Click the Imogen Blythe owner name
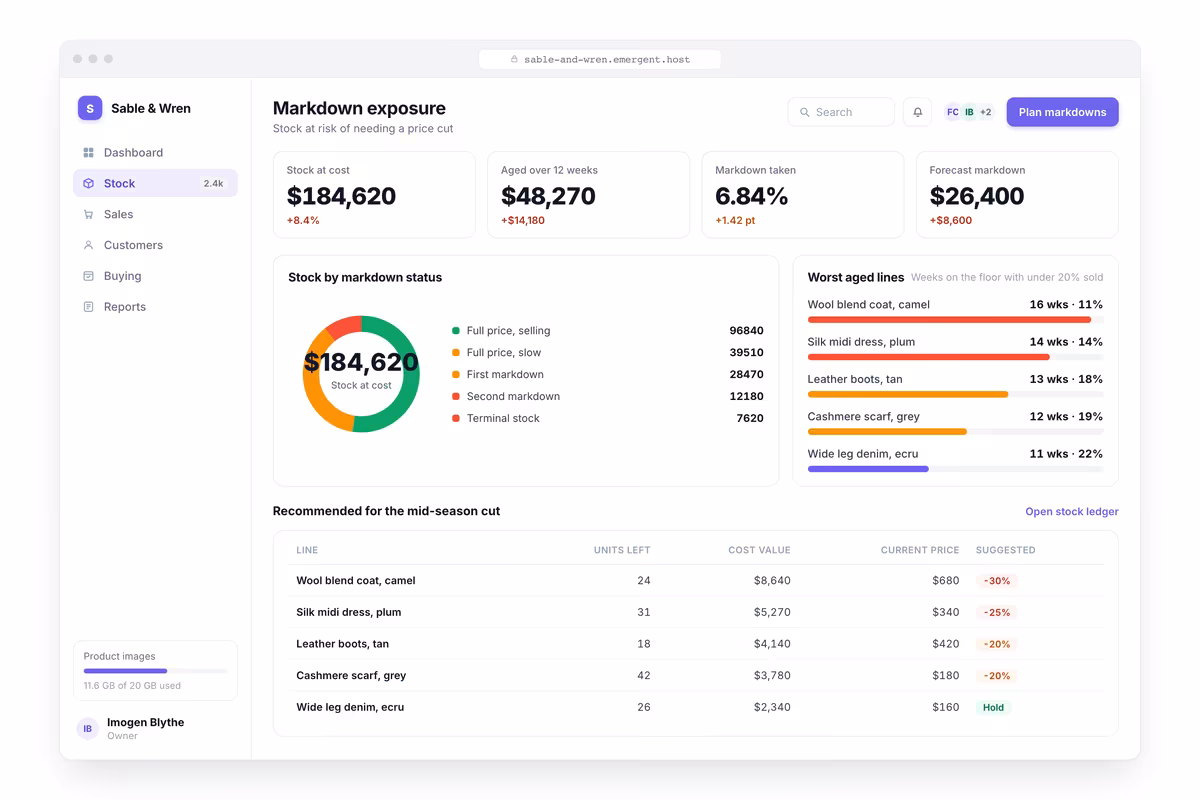The height and width of the screenshot is (800, 1200). (x=146, y=723)
